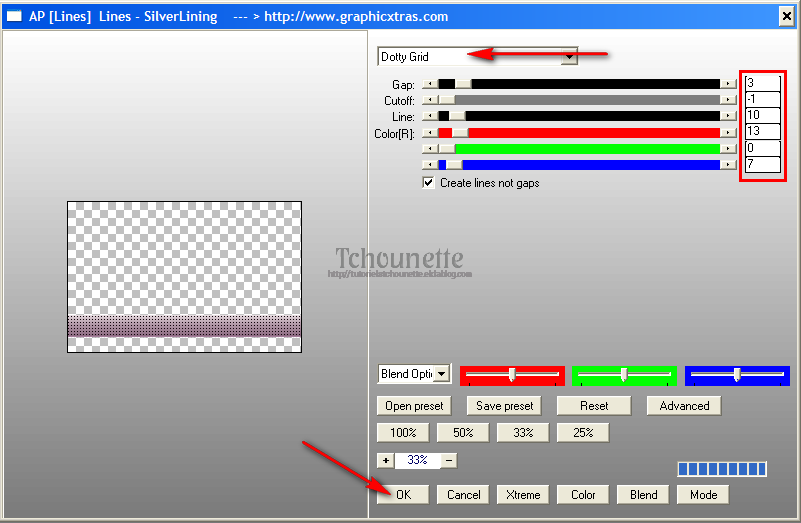Set preview zoom to 50%
The image size is (801, 523).
point(463,433)
